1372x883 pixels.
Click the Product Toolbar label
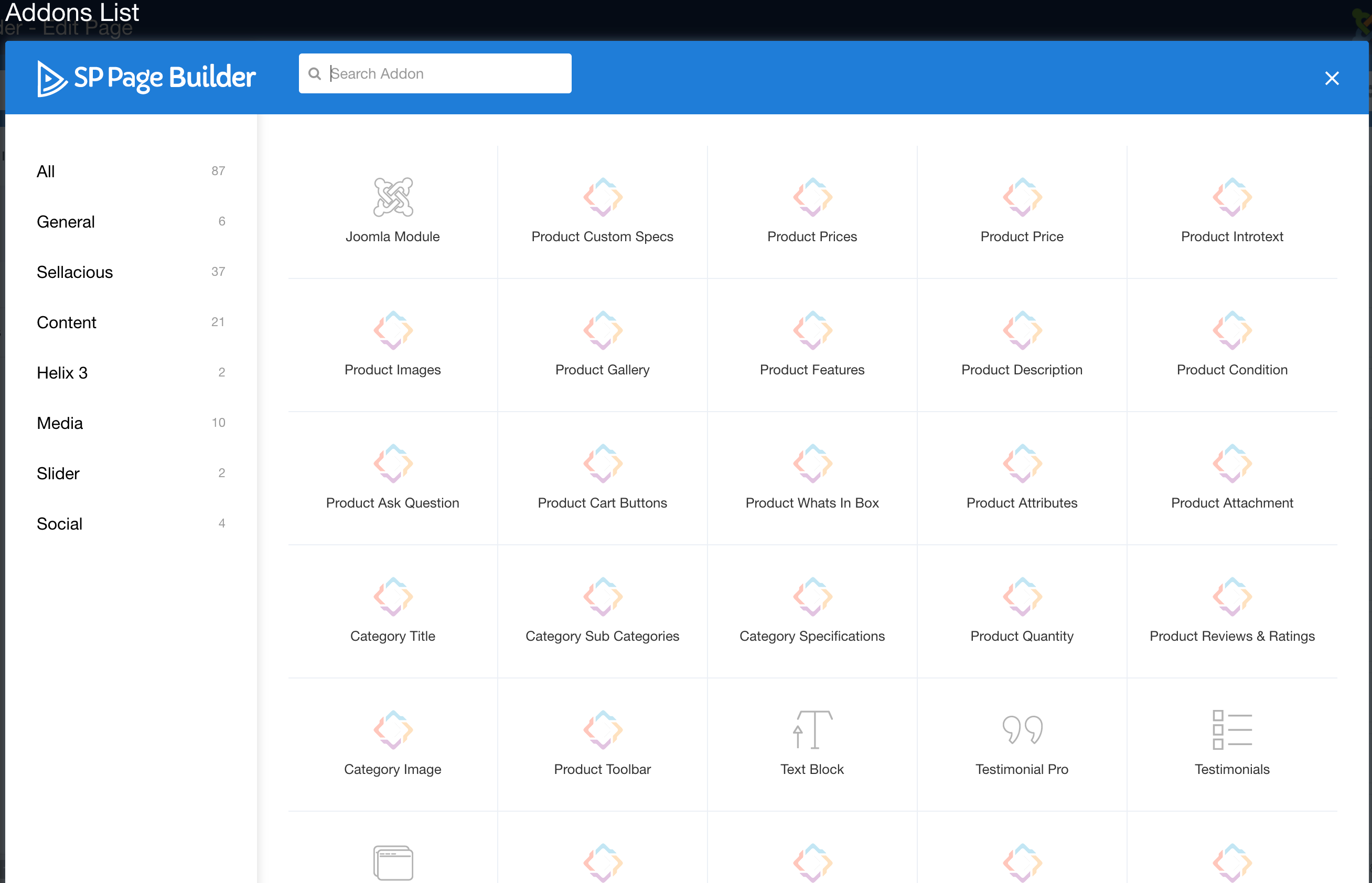click(x=602, y=769)
